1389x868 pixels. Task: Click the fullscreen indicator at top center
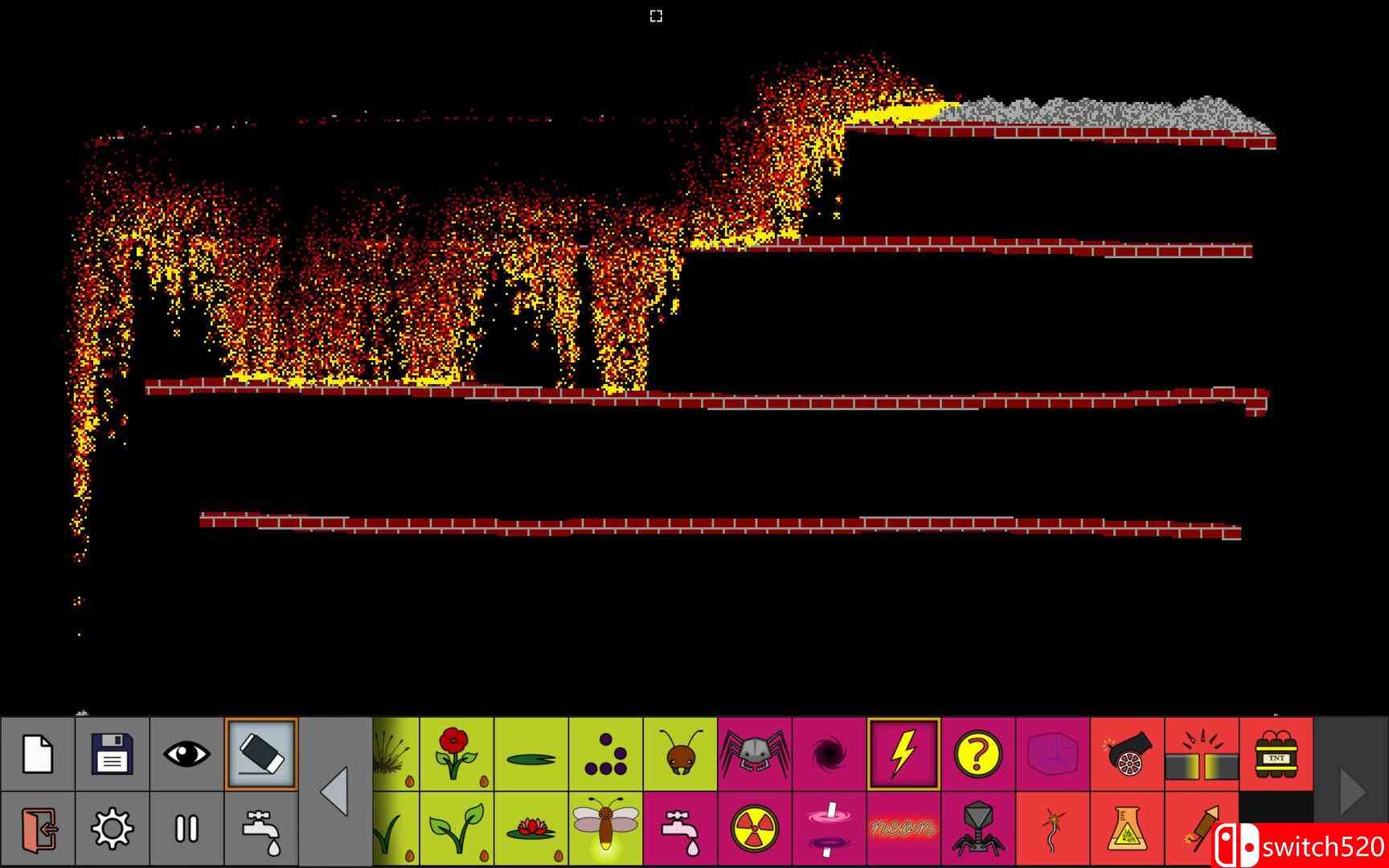656,16
